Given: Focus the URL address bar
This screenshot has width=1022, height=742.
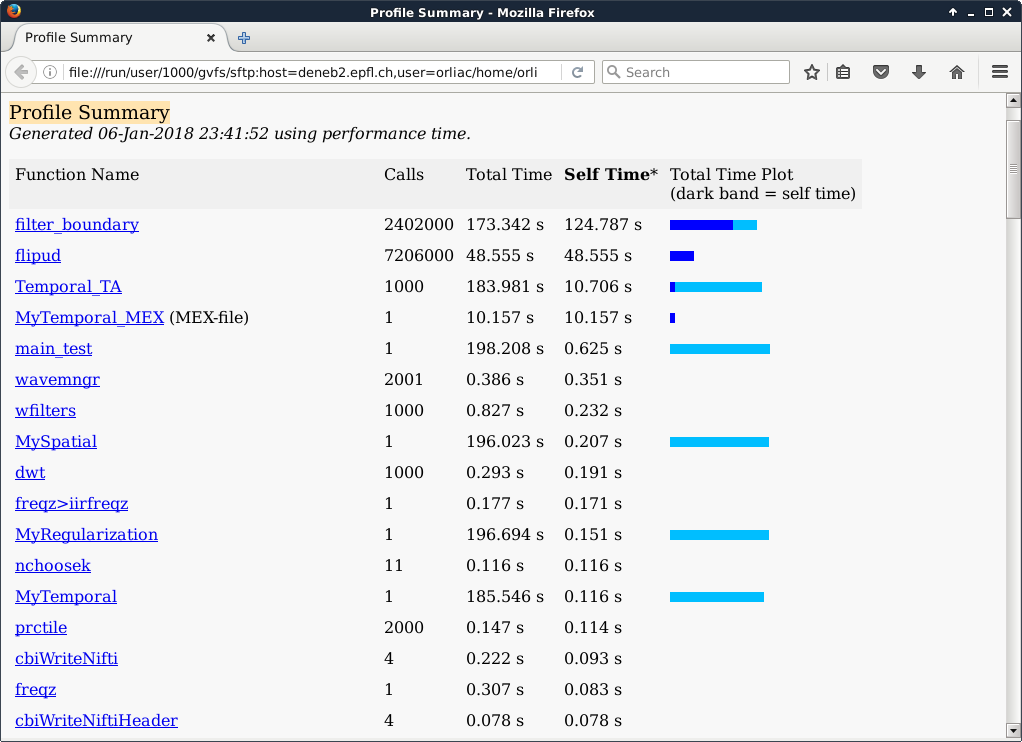Looking at the screenshot, I should (x=310, y=72).
